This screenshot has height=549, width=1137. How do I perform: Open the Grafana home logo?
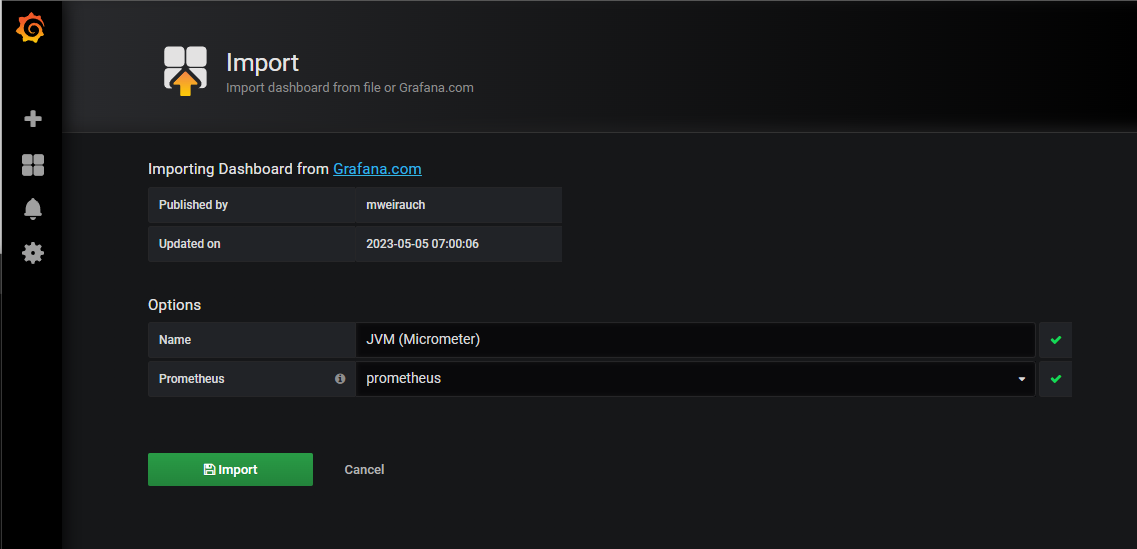tap(31, 29)
